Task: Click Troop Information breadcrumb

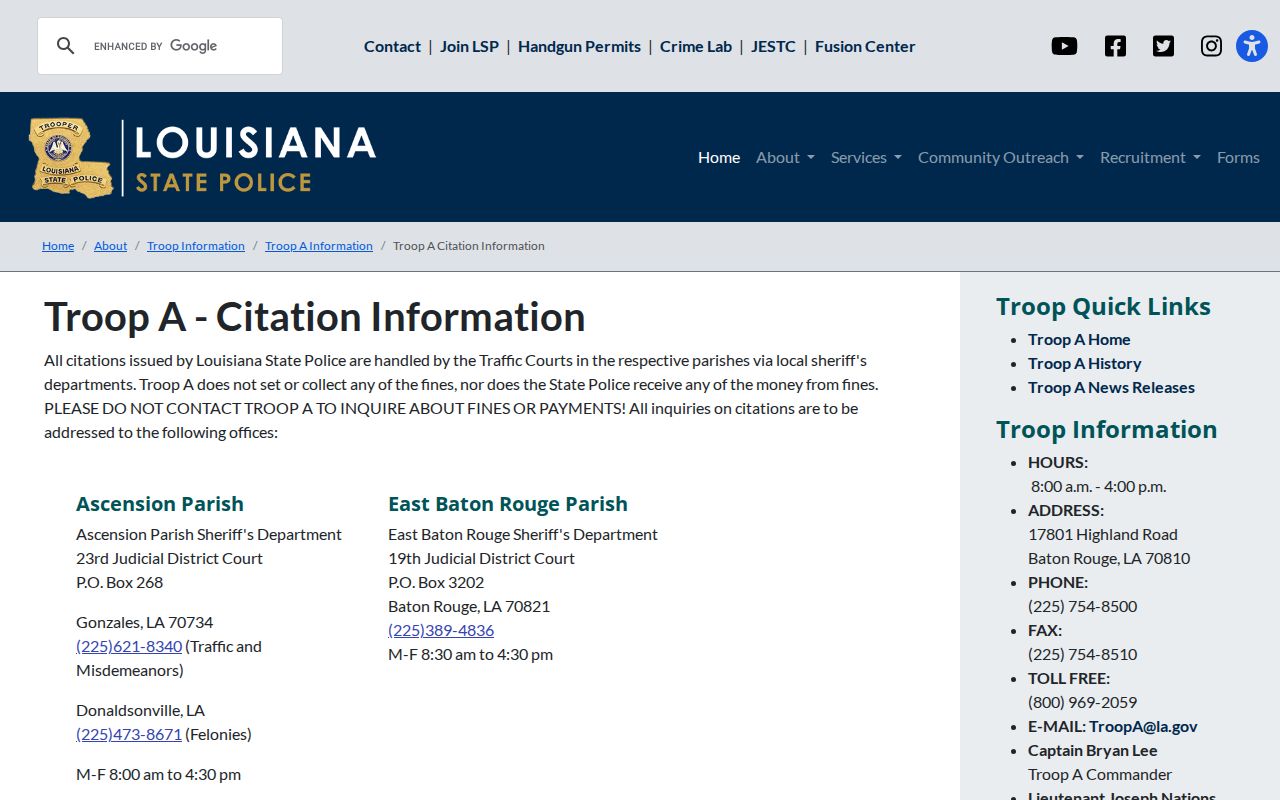Action: [196, 246]
